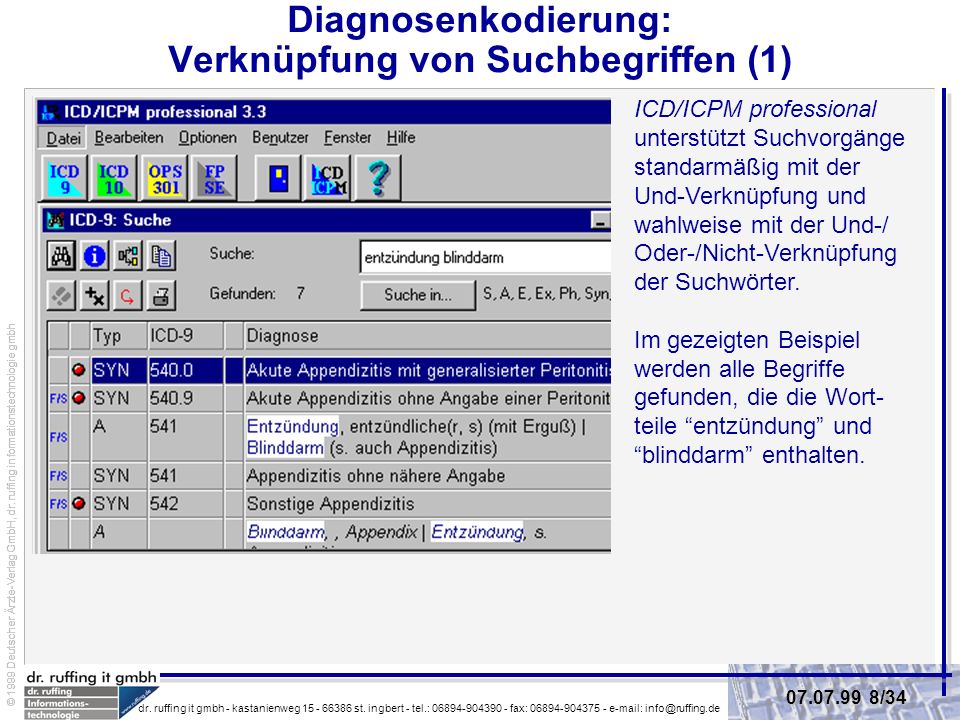This screenshot has height=720, width=960.
Task: Open the Datei menu
Action: click(64, 138)
